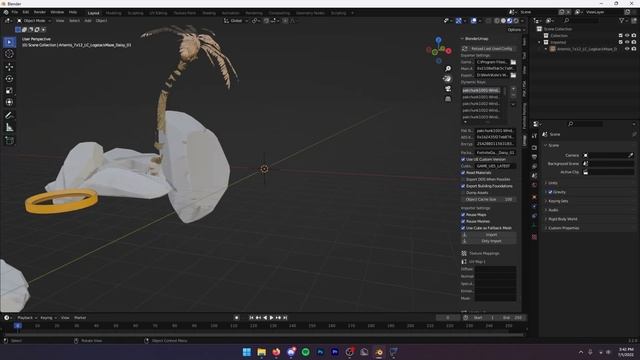
Task: Select the Scale tool
Action: tap(9, 91)
